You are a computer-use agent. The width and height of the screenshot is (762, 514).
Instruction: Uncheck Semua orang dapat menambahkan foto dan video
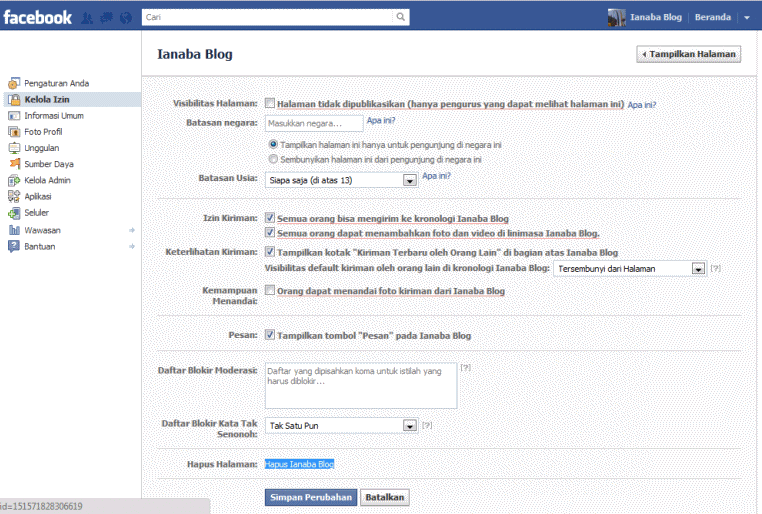270,232
